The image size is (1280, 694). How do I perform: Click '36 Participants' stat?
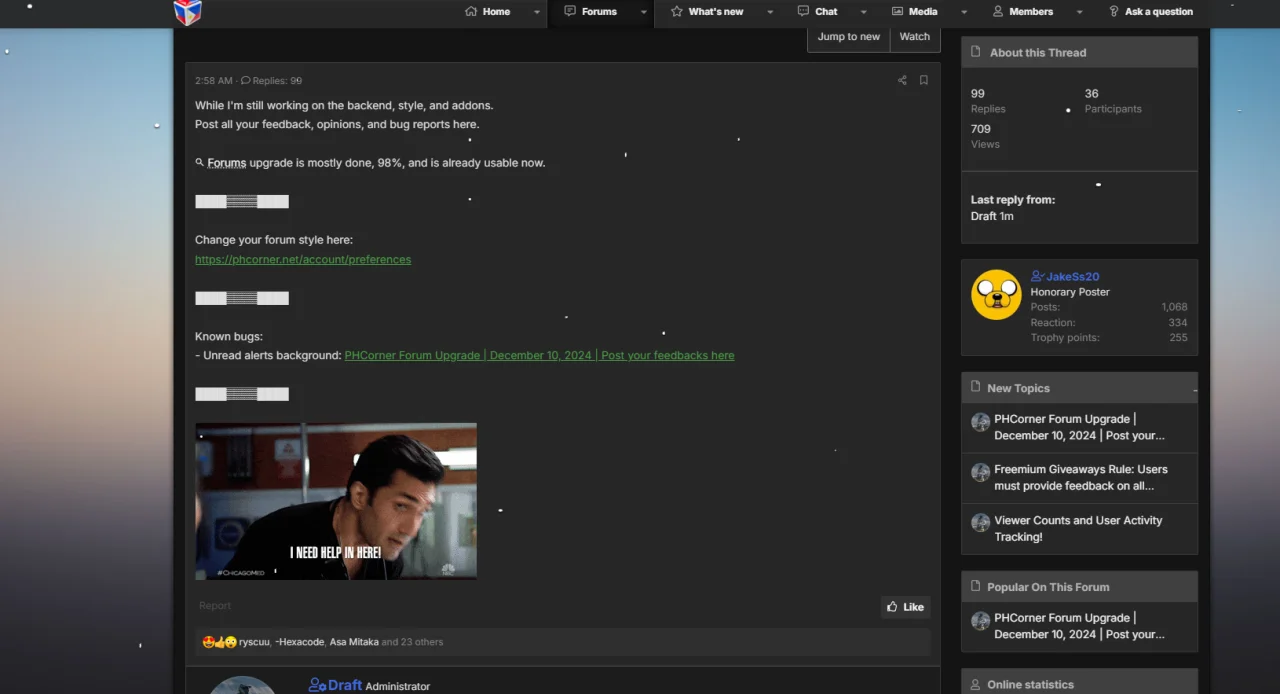coord(1113,101)
